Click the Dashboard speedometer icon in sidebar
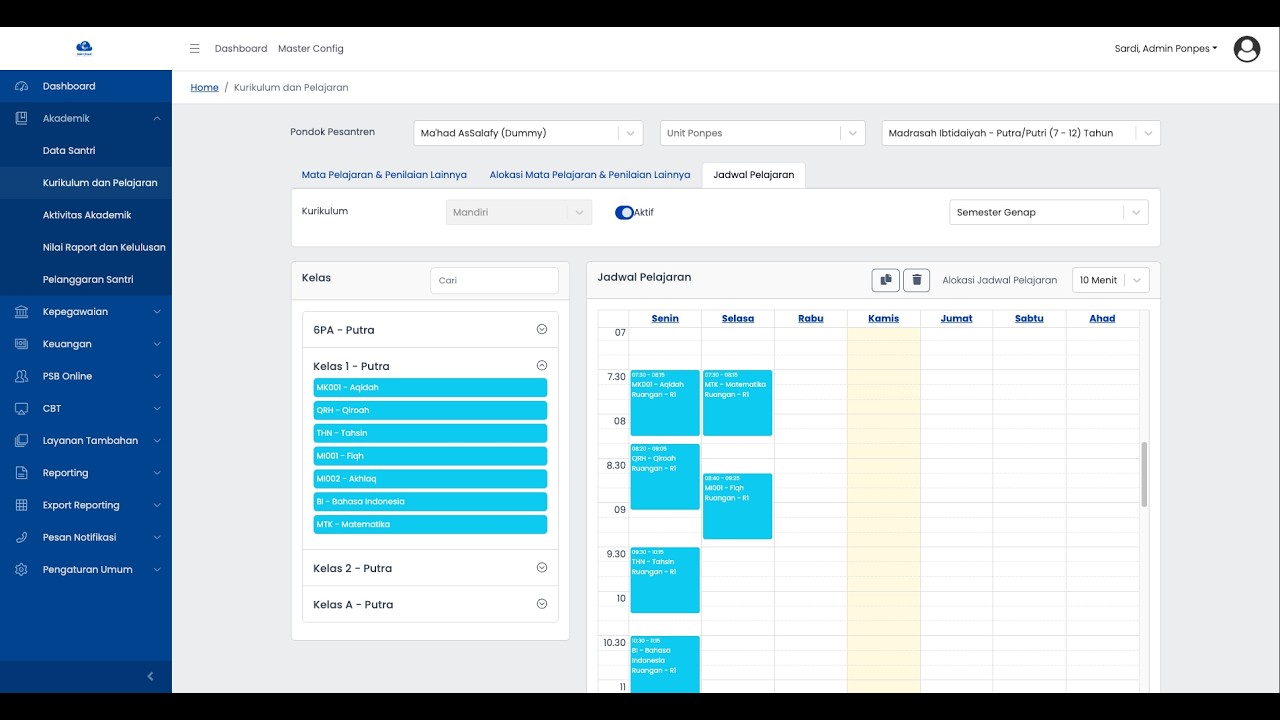The height and width of the screenshot is (720, 1280). 22,86
